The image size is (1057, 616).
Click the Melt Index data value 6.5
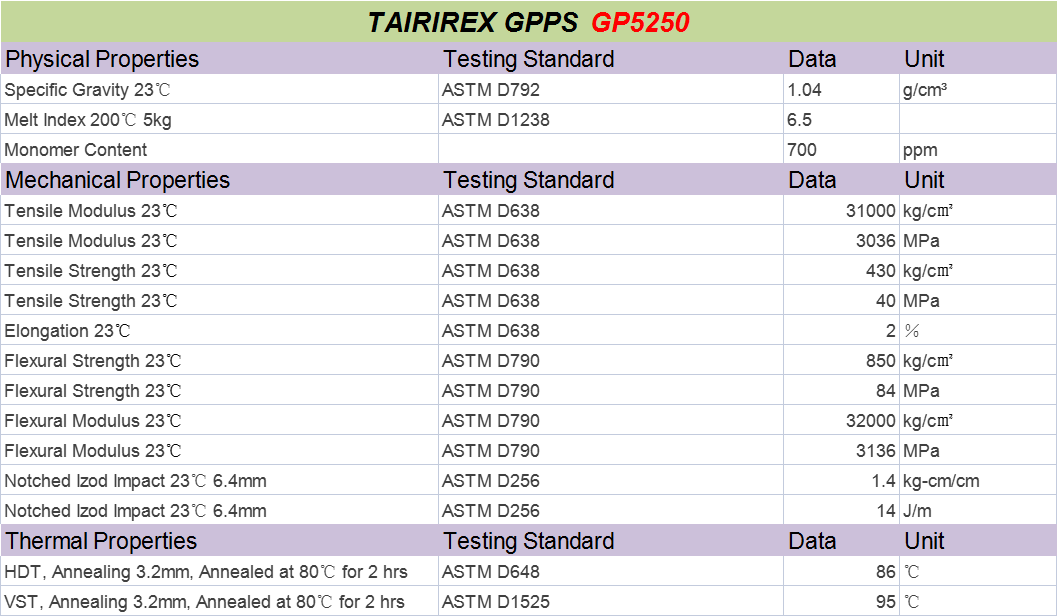(x=800, y=120)
